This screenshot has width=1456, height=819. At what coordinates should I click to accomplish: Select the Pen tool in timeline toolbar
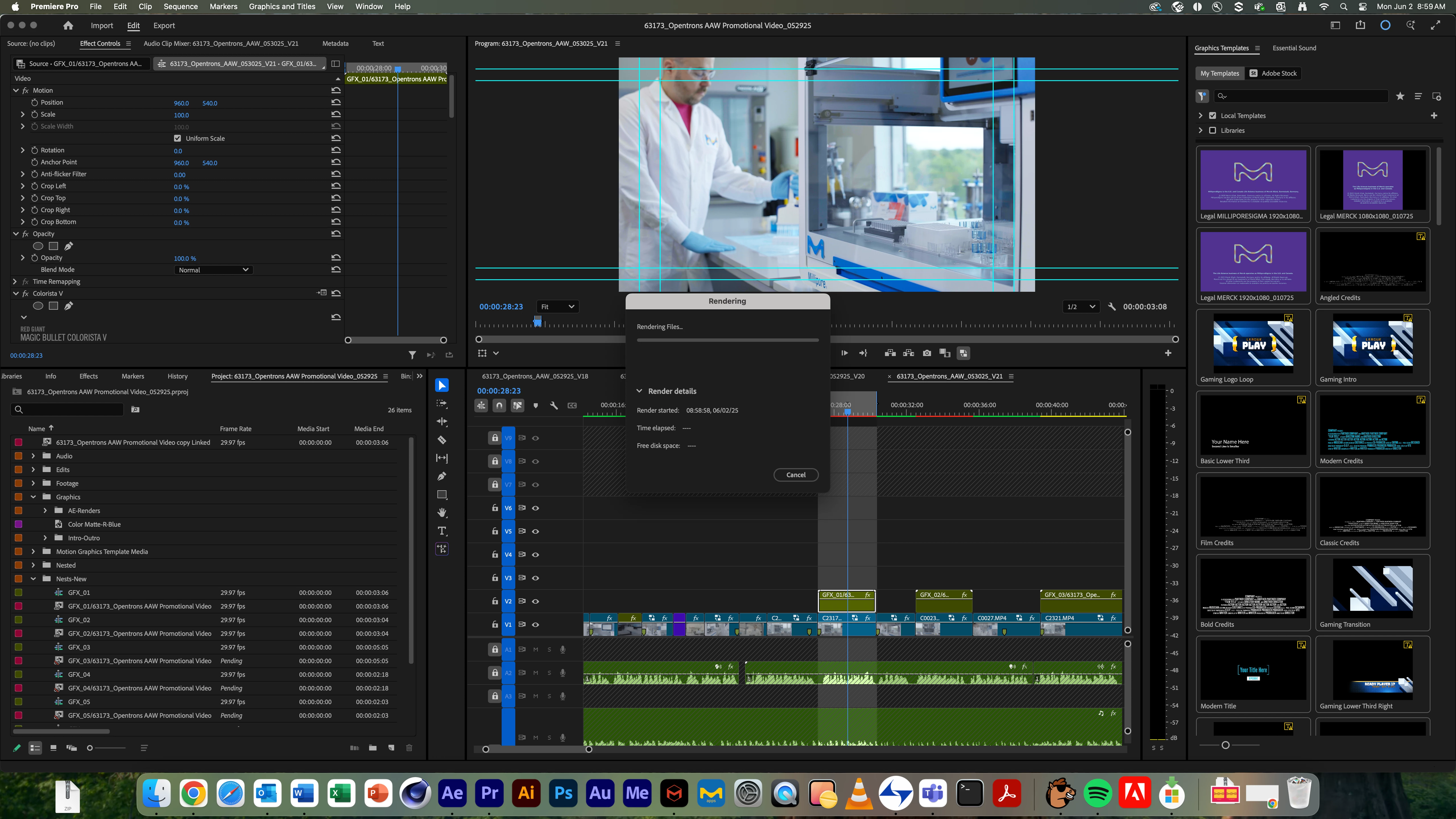442,477
